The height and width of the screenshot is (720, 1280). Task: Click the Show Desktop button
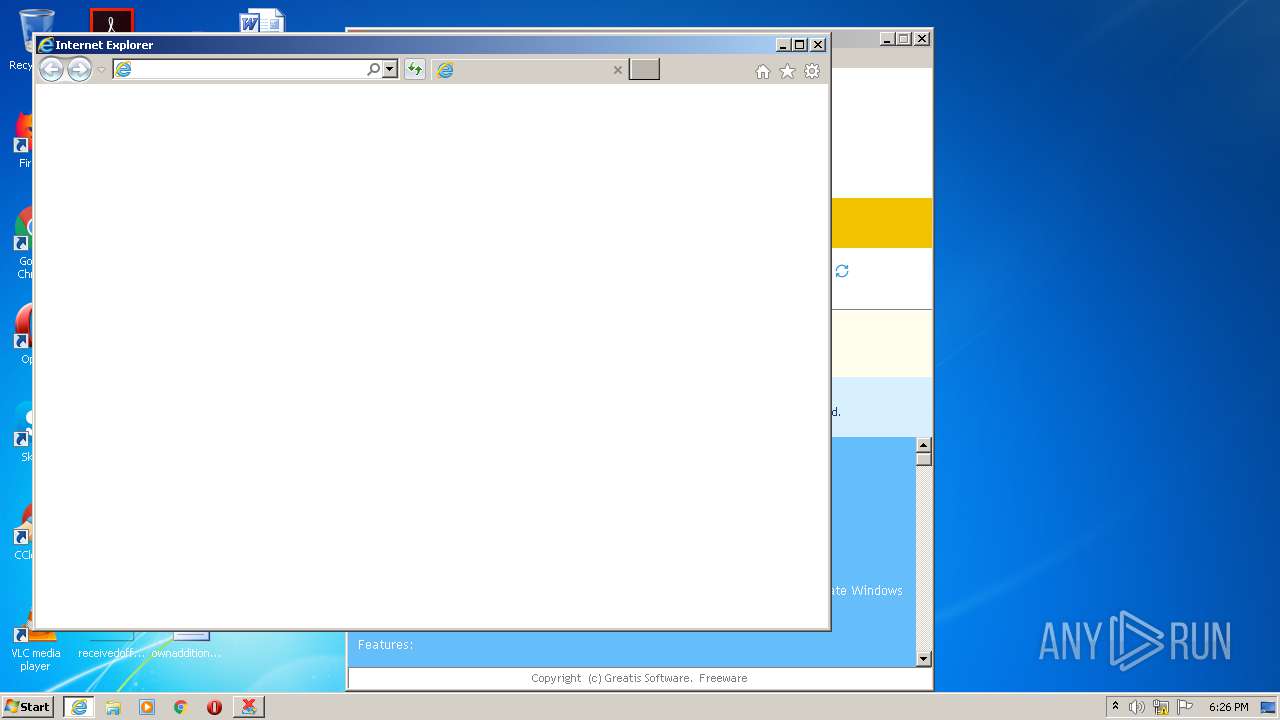coord(1269,707)
